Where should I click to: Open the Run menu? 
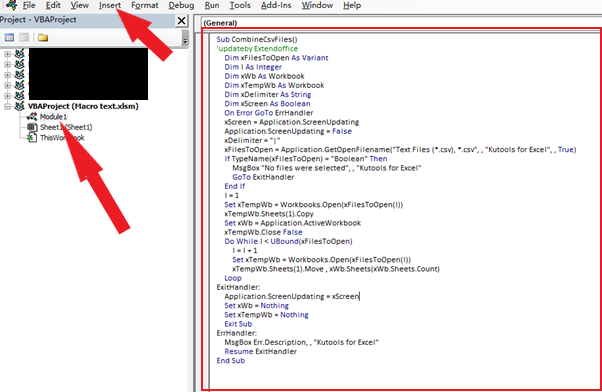pos(212,5)
